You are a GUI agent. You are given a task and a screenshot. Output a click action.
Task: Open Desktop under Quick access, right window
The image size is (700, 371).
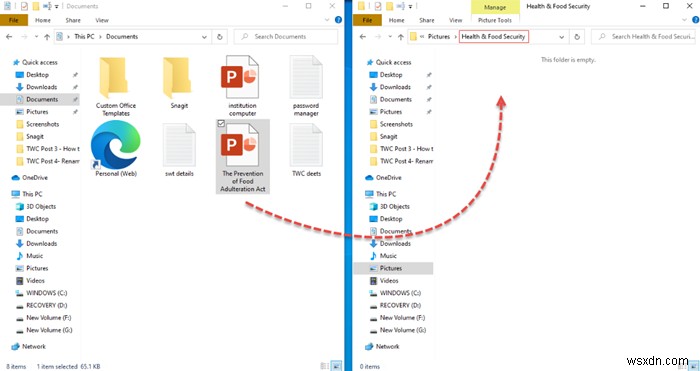(x=391, y=75)
